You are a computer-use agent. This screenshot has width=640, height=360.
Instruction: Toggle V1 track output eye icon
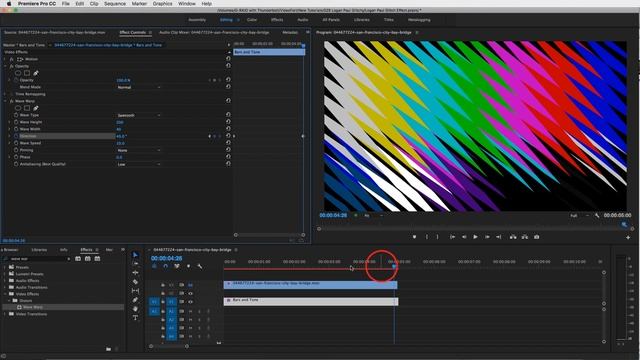click(190, 302)
